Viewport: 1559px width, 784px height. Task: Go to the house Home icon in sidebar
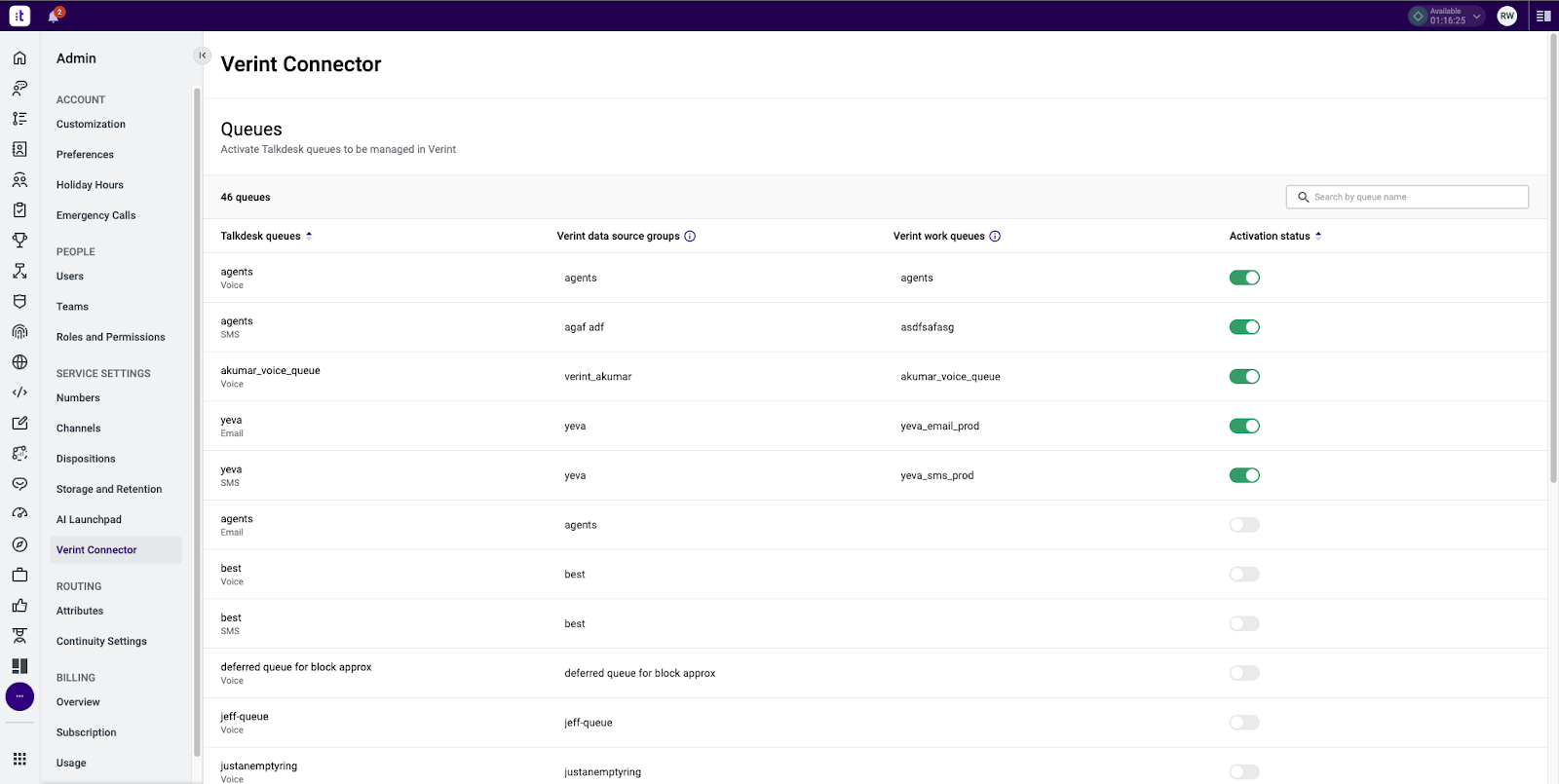[x=19, y=58]
